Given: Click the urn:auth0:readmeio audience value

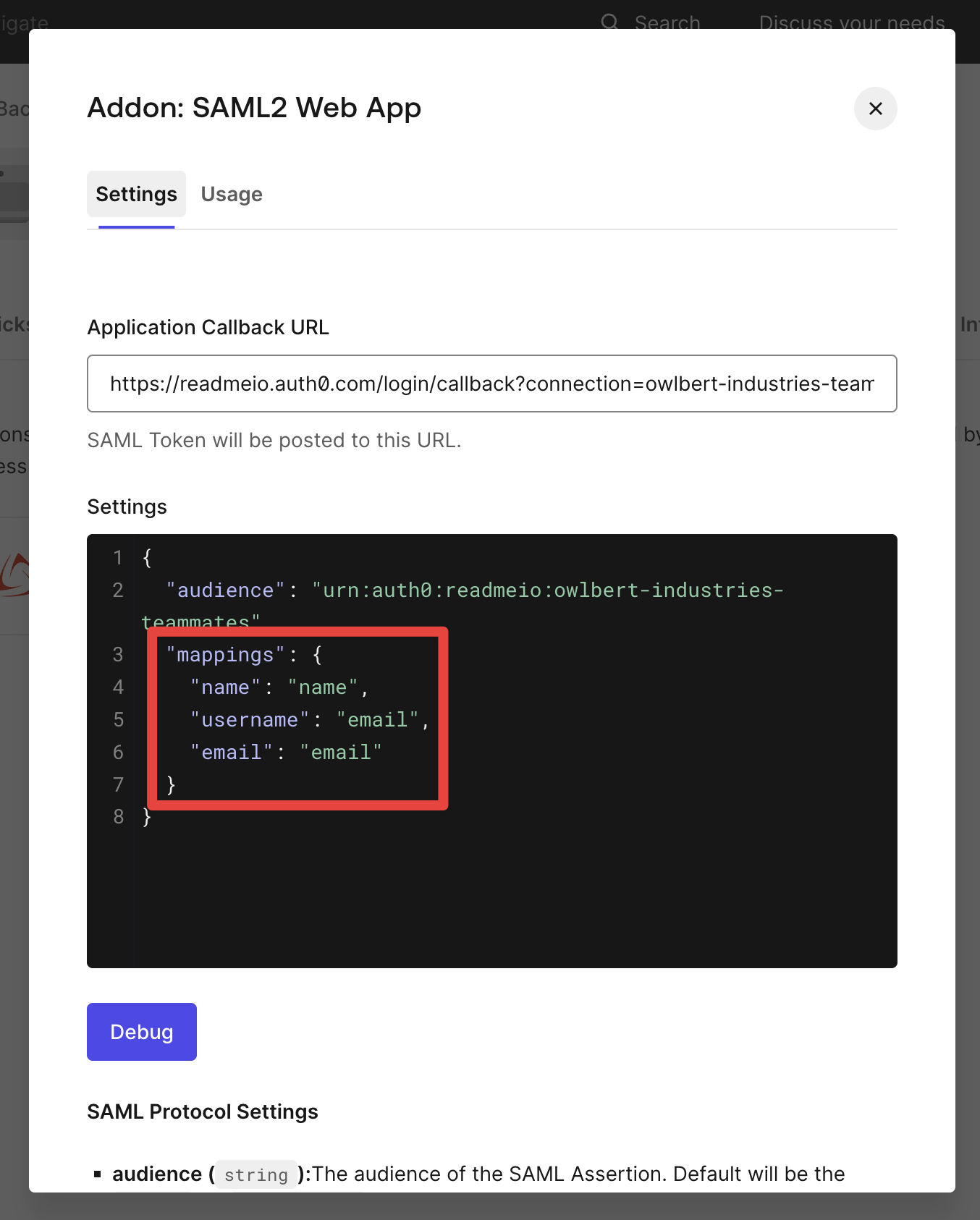Looking at the screenshot, I should click(x=463, y=606).
